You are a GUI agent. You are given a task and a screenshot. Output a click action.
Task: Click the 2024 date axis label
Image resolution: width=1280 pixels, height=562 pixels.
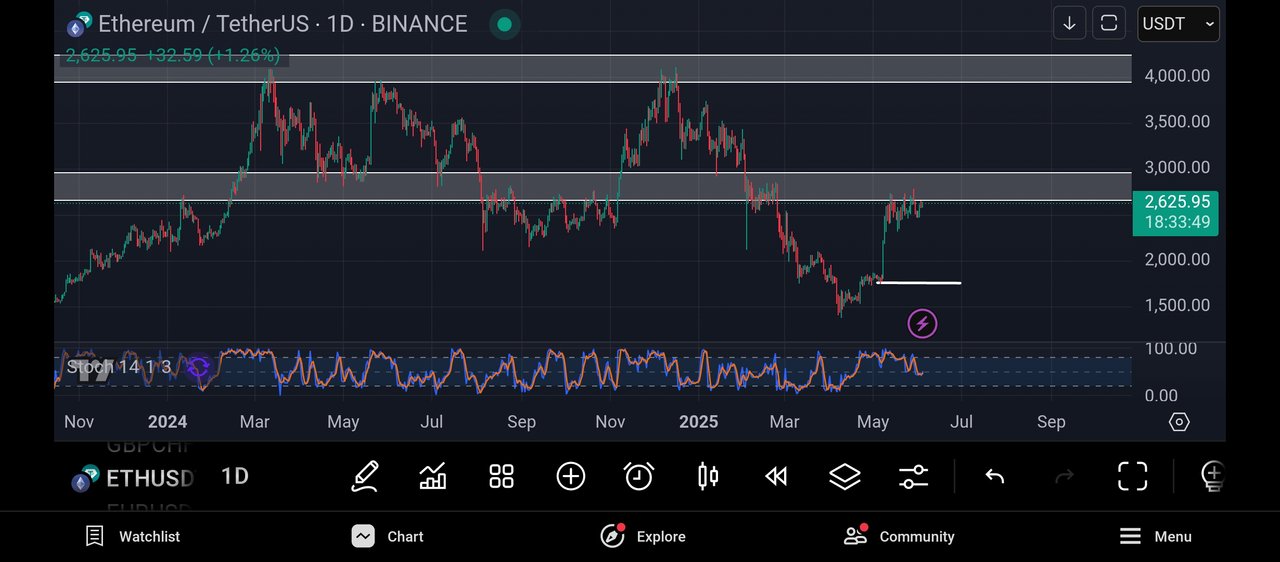167,422
